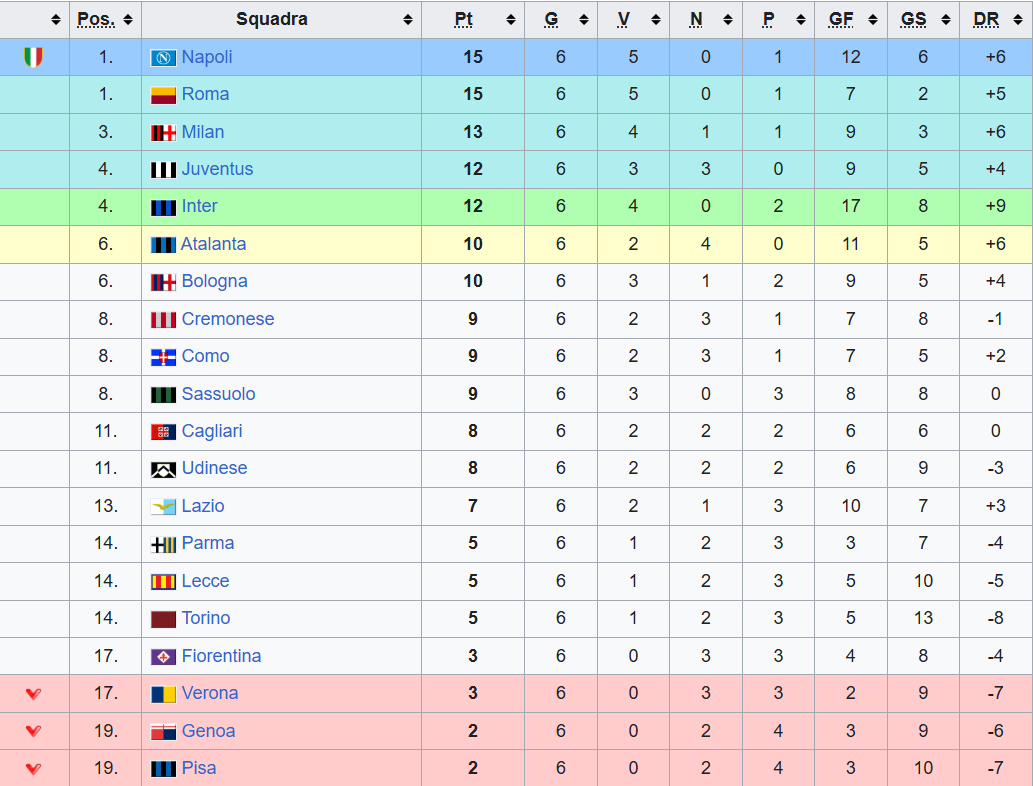1033x786 pixels.
Task: Click the Juventus black-white stripes icon
Action: point(163,170)
